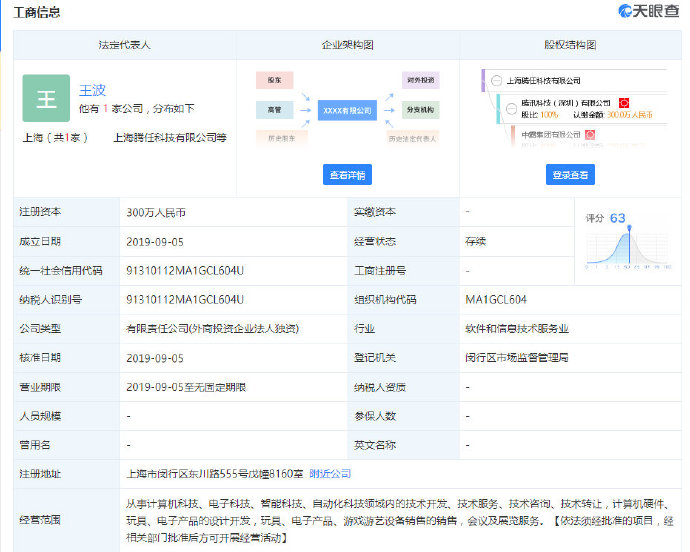The height and width of the screenshot is (552, 690).
Task: Click 上海(共1家) region text
Action: tap(55, 138)
